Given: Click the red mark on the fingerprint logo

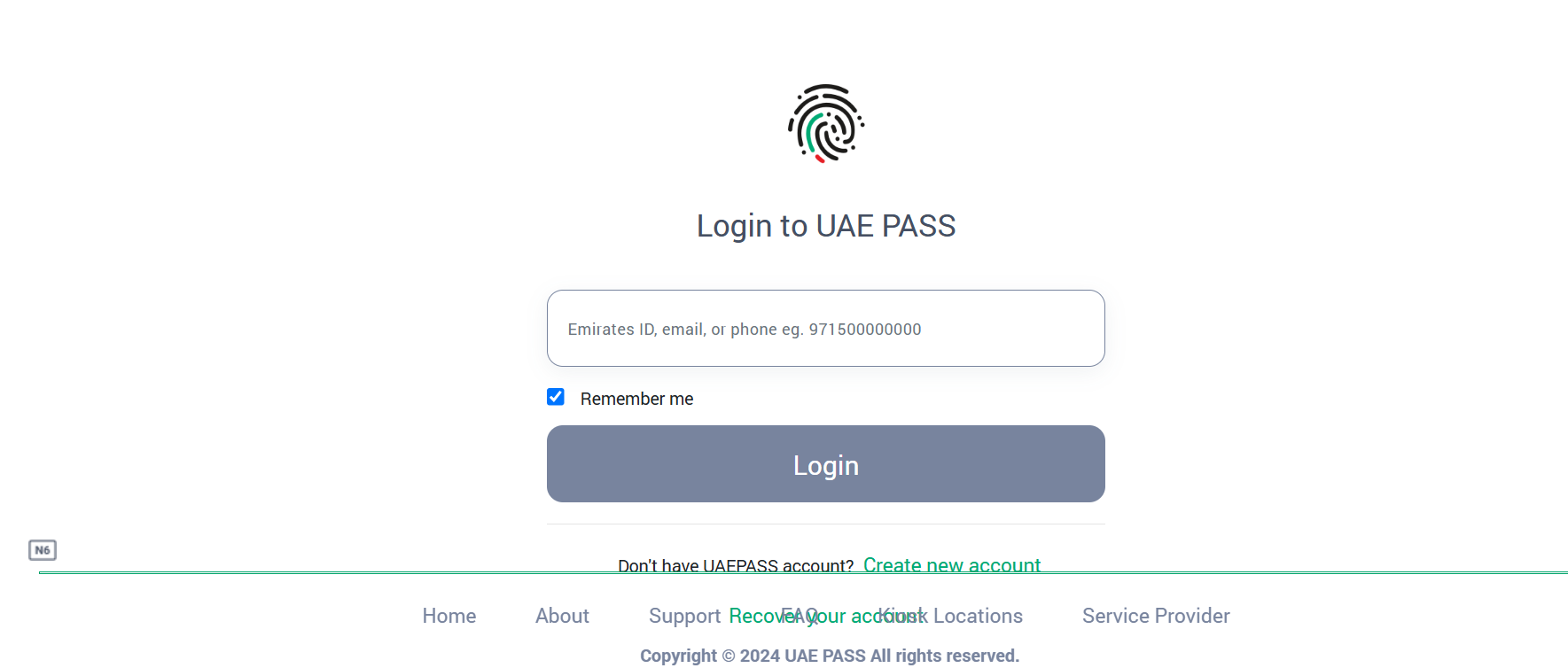Looking at the screenshot, I should point(820,159).
